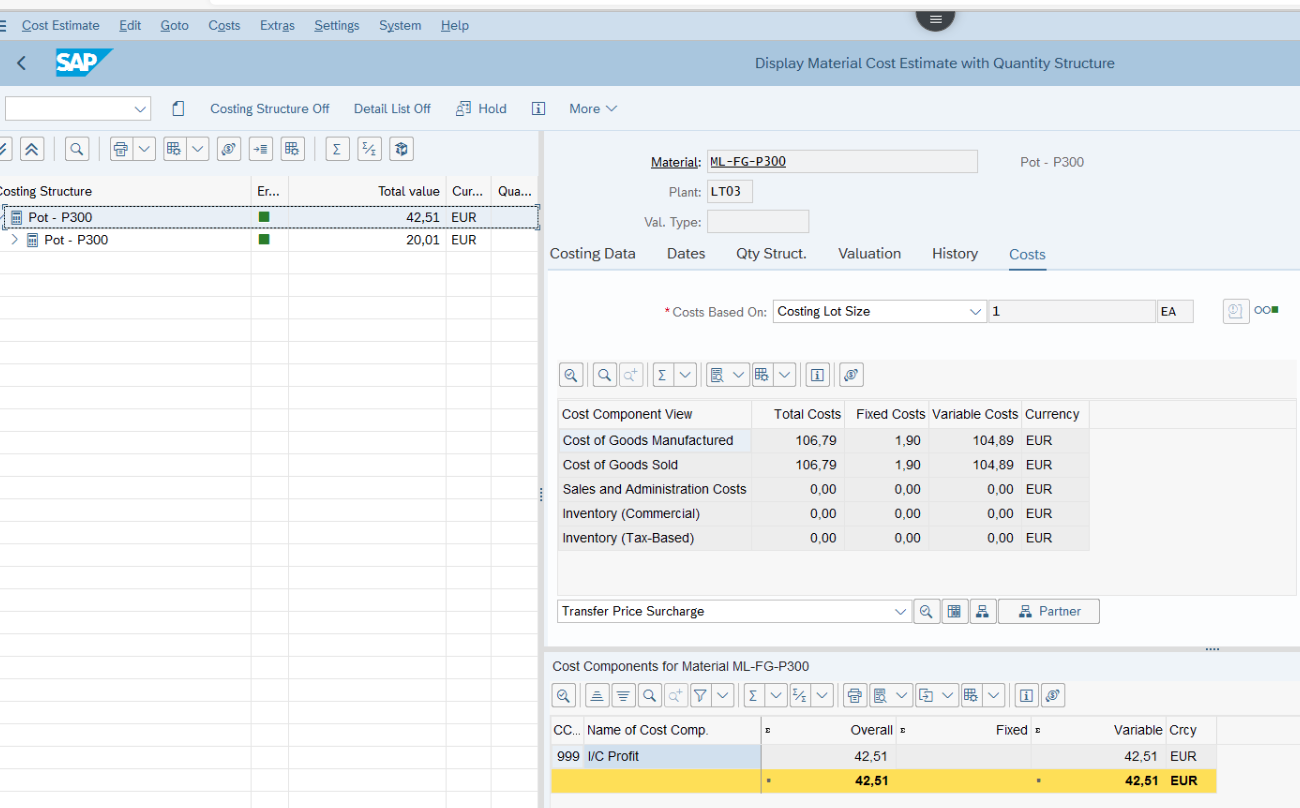
Task: Click total sum icon in cost component view toolbar
Action: click(x=662, y=375)
